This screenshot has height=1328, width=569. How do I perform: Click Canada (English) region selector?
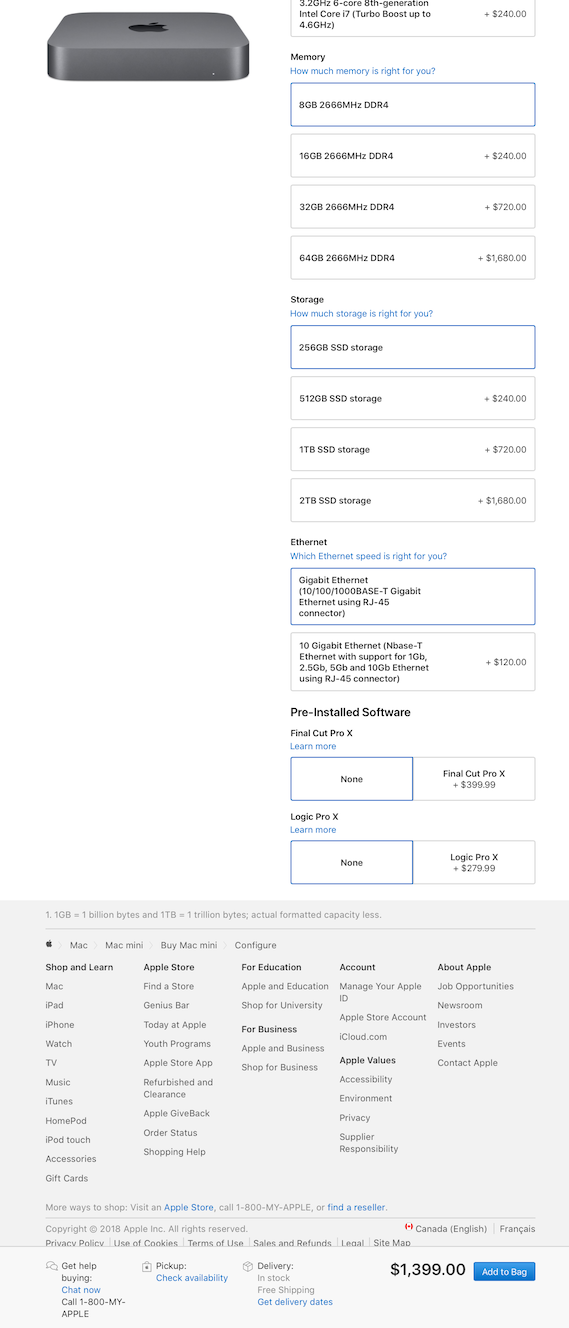coord(451,1229)
